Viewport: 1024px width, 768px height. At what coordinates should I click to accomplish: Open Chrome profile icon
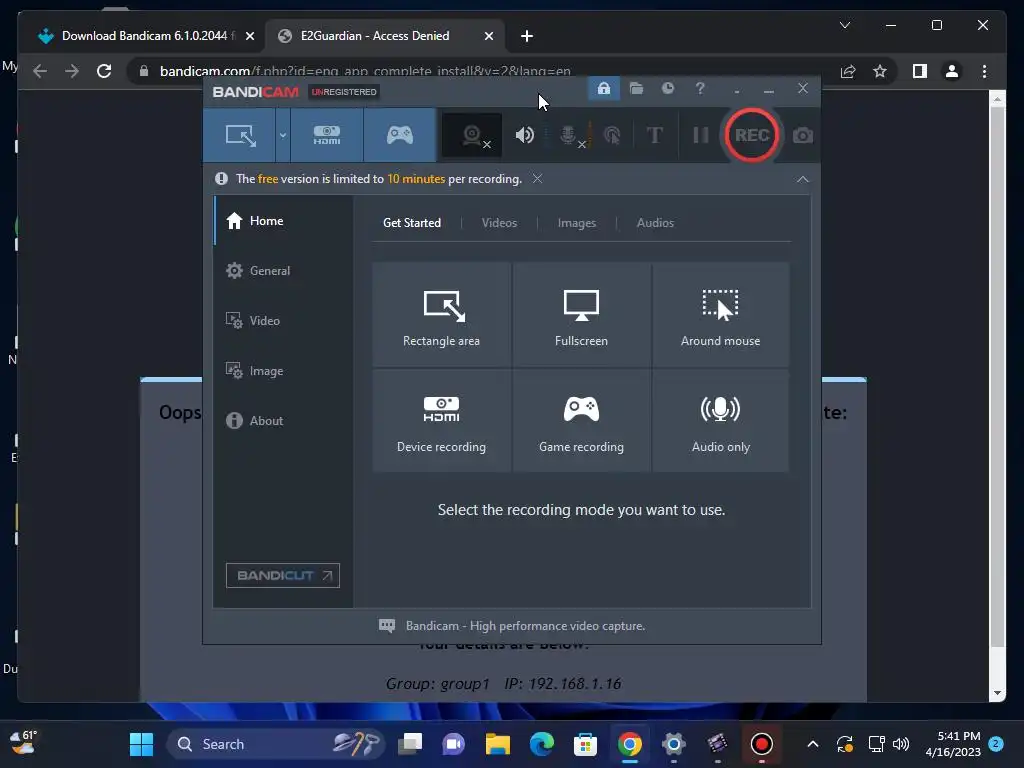pos(952,71)
